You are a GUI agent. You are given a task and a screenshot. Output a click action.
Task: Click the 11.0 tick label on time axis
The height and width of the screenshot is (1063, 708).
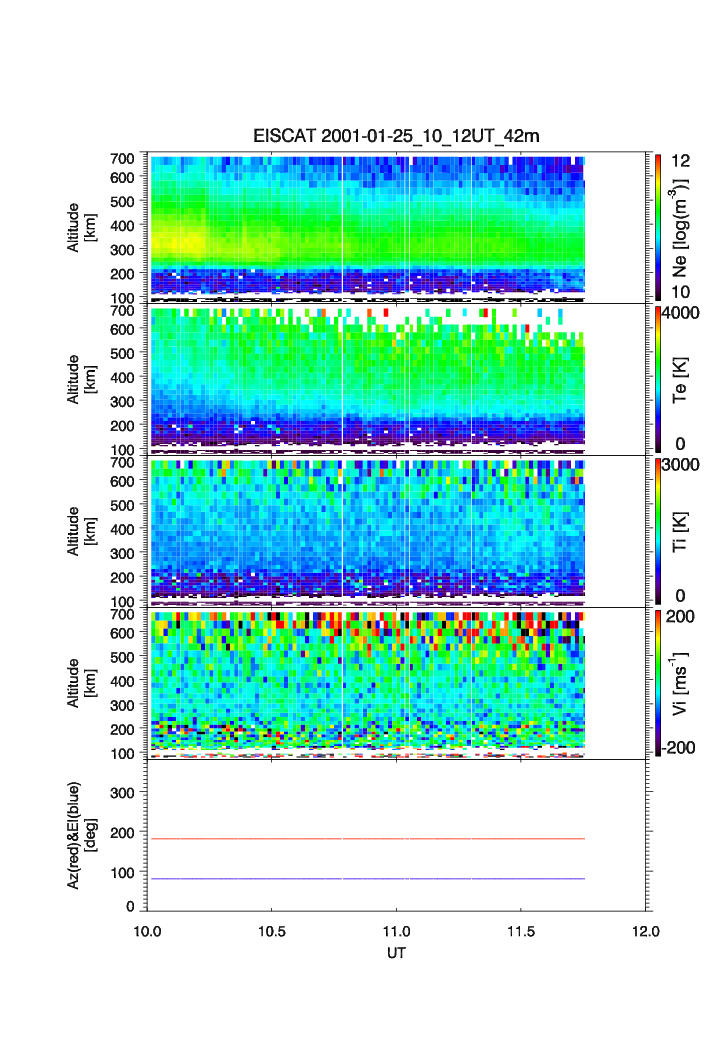(x=398, y=931)
